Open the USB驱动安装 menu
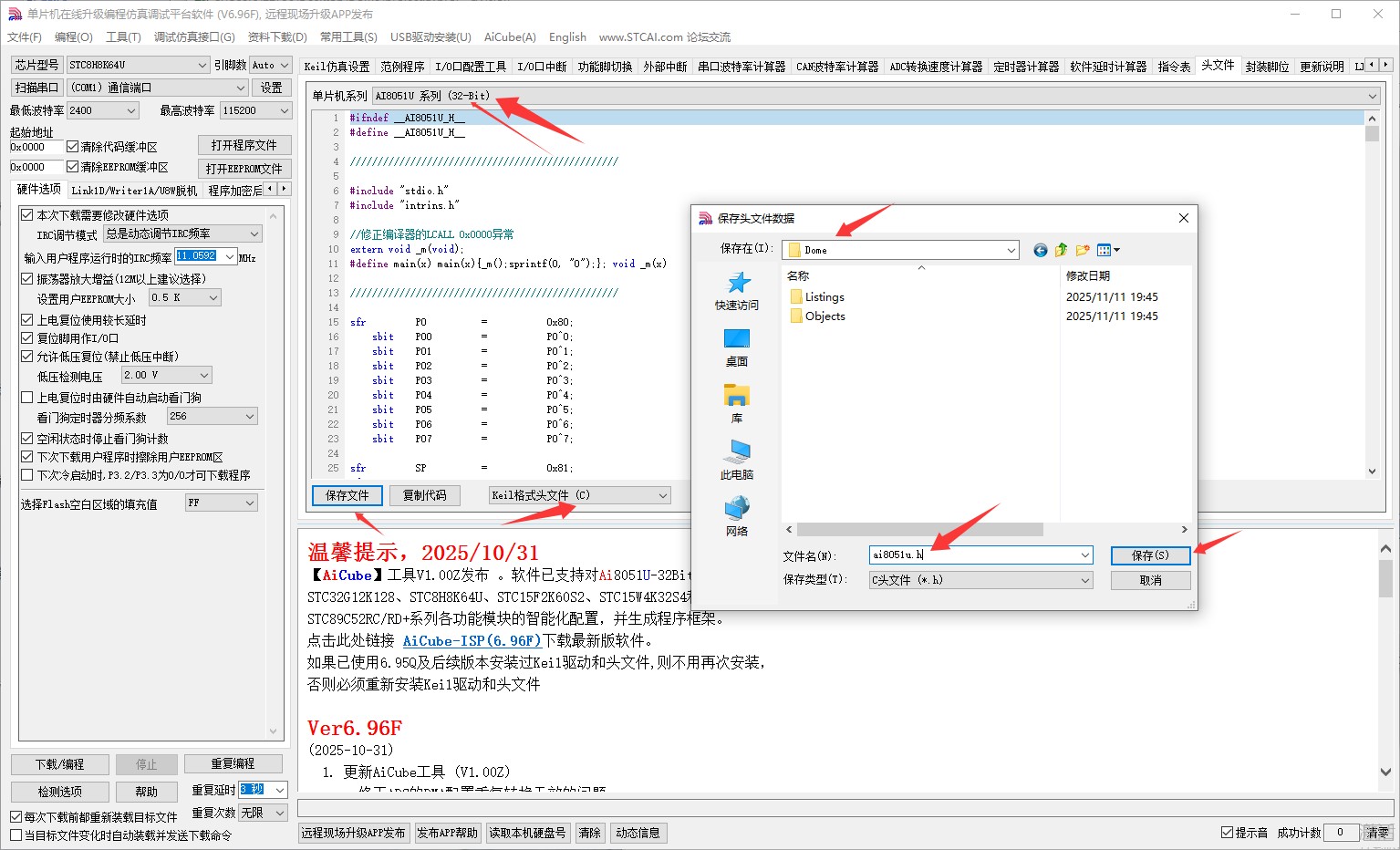Viewport: 1400px width, 850px height. [430, 37]
